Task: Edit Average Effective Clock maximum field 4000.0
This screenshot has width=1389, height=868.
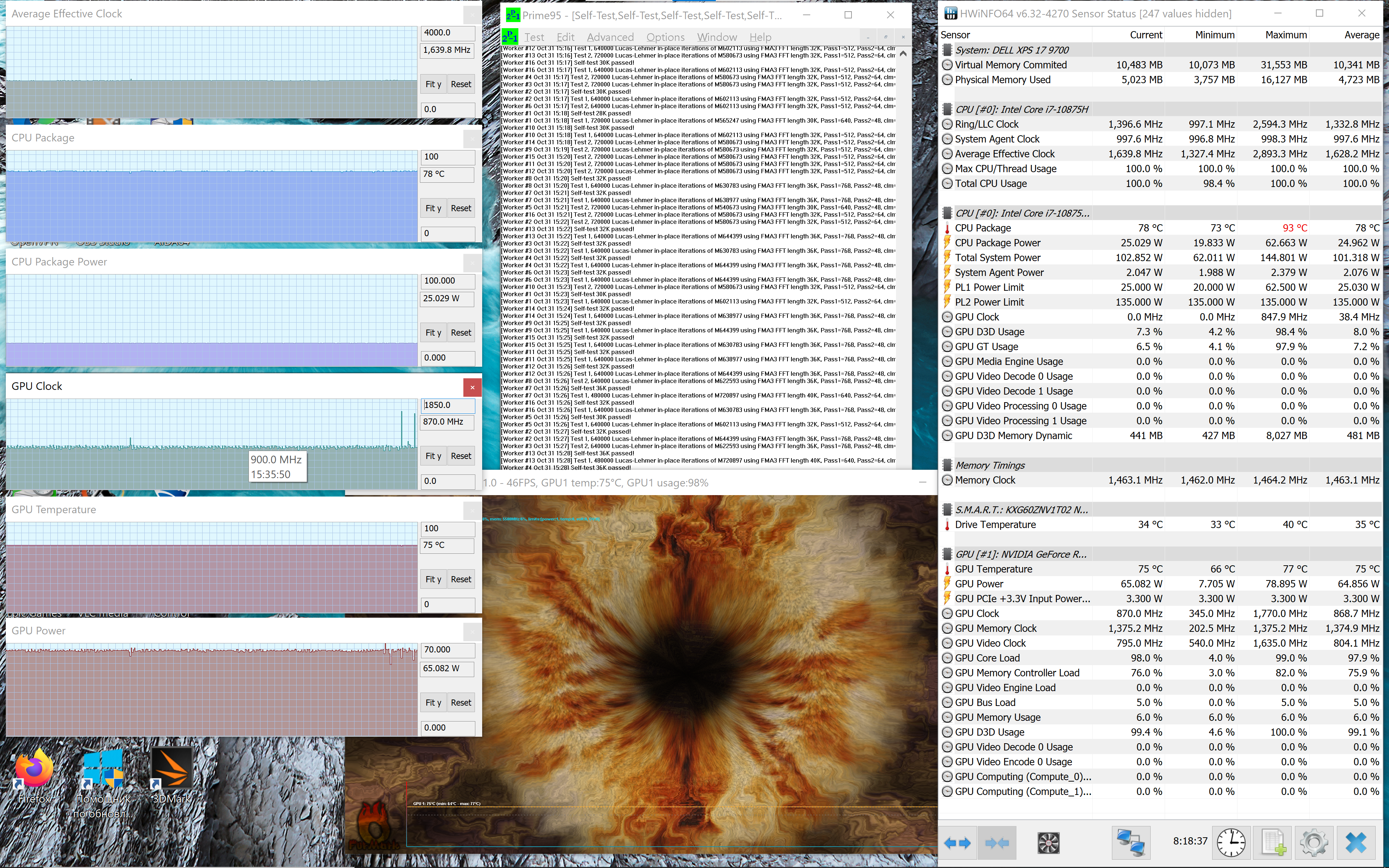Action: (448, 33)
